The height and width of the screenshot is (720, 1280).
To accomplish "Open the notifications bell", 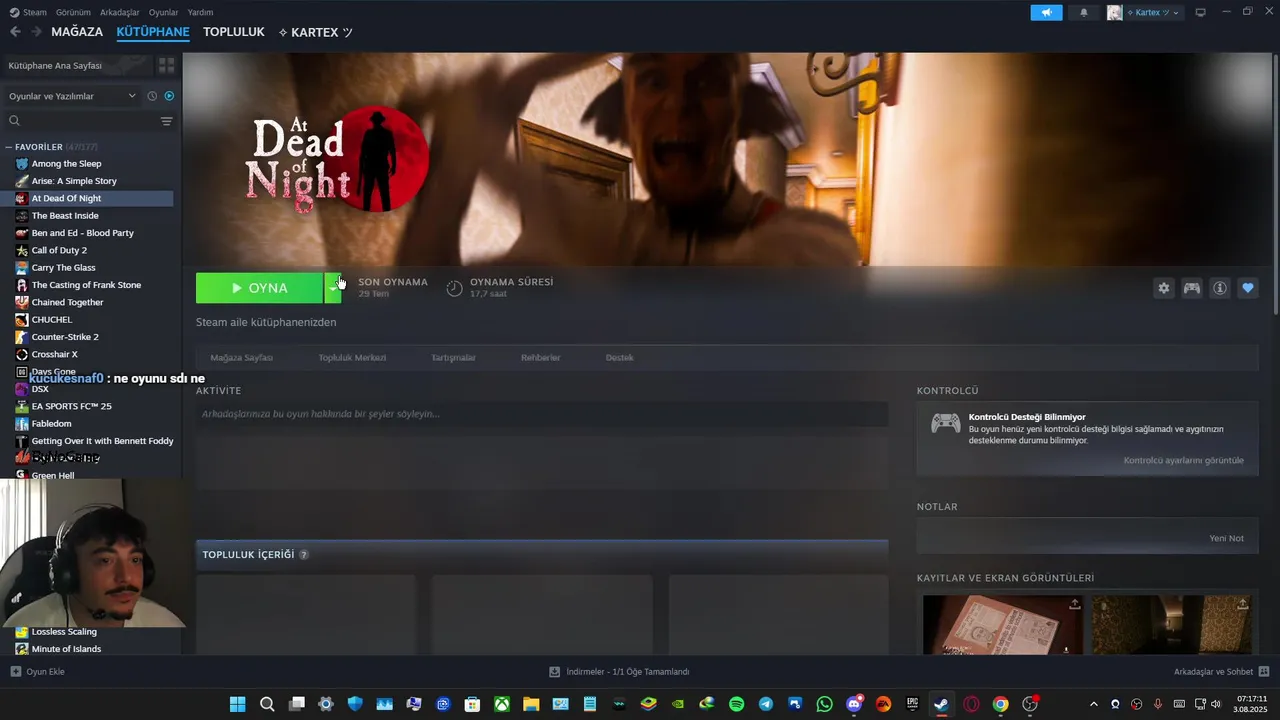I will coord(1084,12).
